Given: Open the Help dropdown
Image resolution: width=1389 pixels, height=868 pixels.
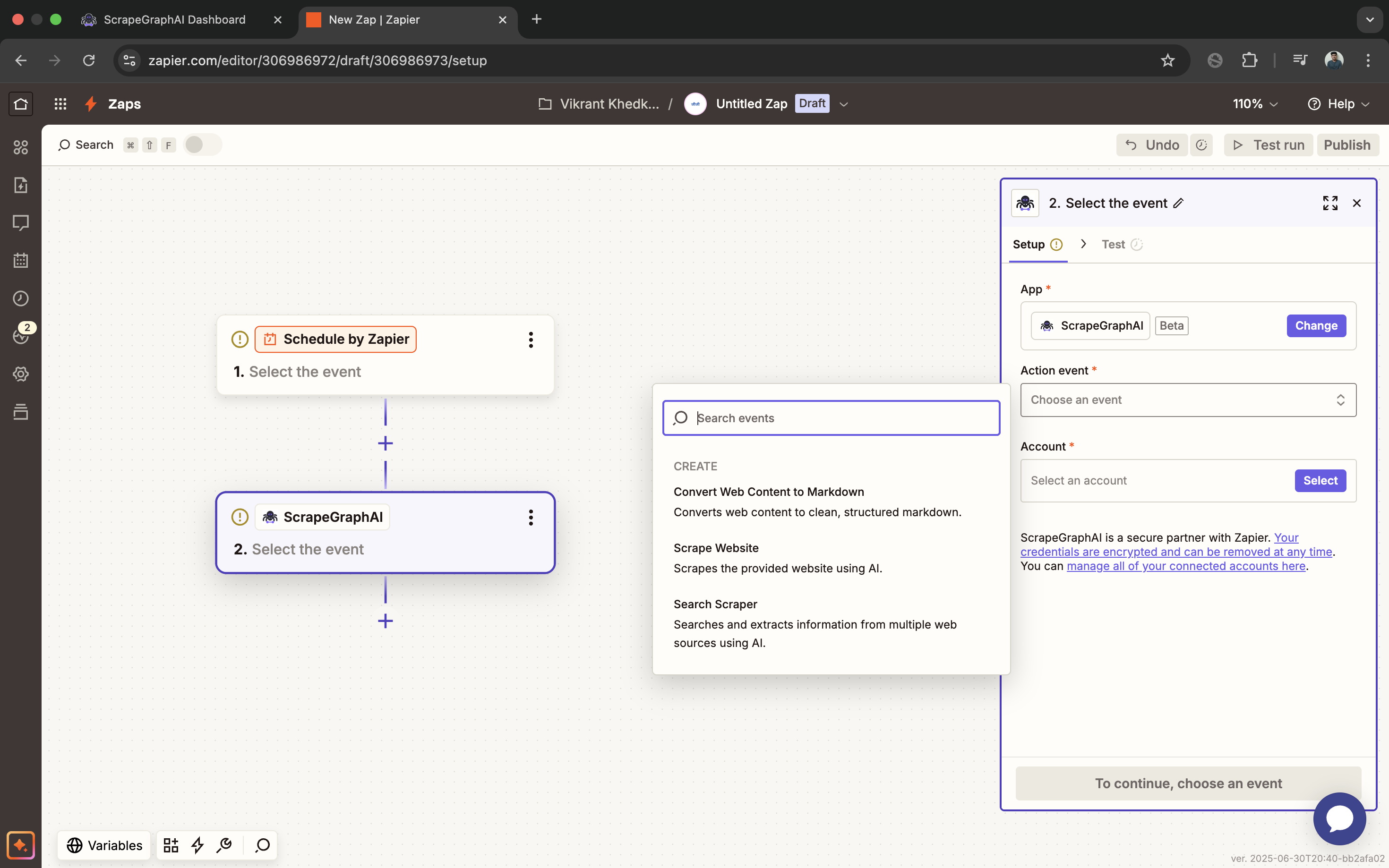Looking at the screenshot, I should [x=1339, y=104].
